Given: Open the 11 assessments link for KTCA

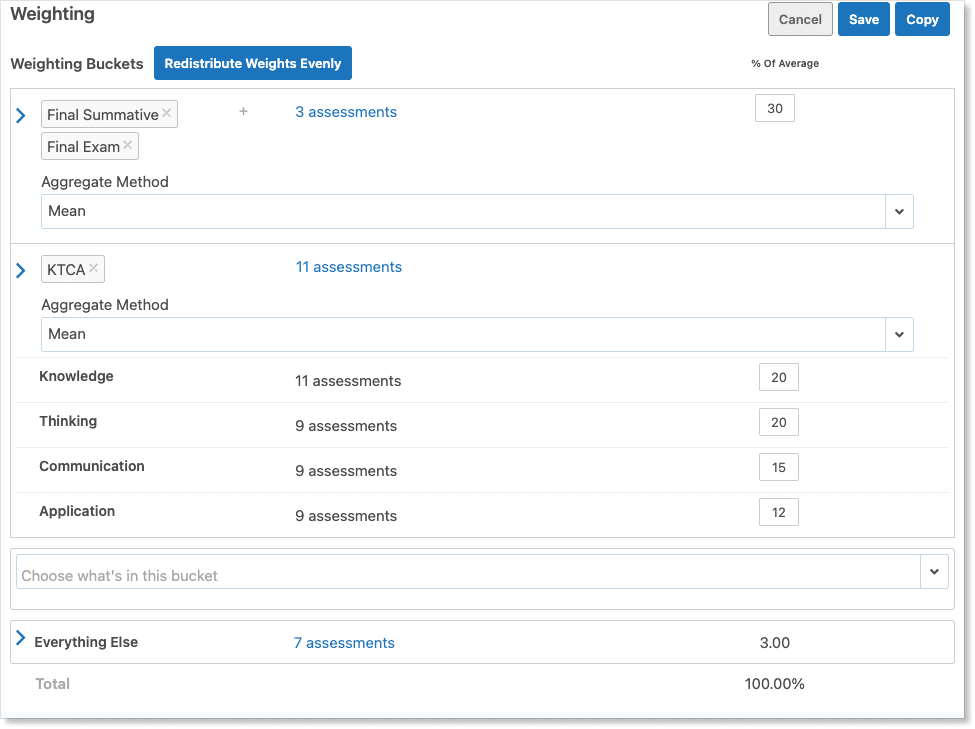Looking at the screenshot, I should pyautogui.click(x=348, y=267).
